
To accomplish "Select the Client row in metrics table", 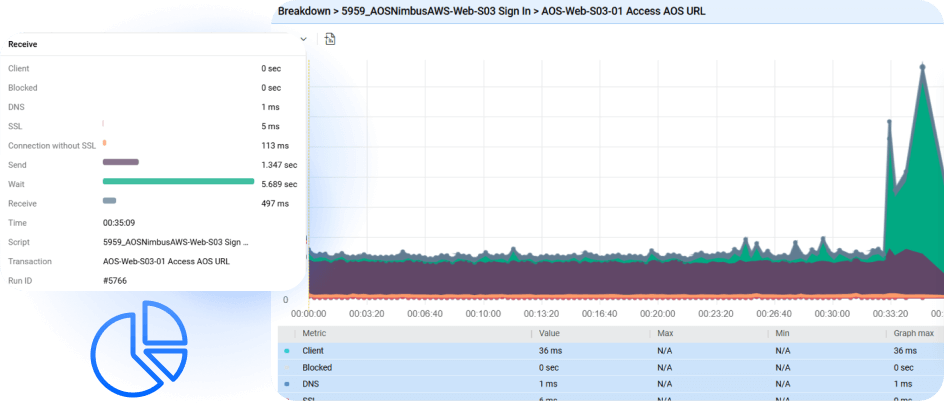I will [x=610, y=350].
